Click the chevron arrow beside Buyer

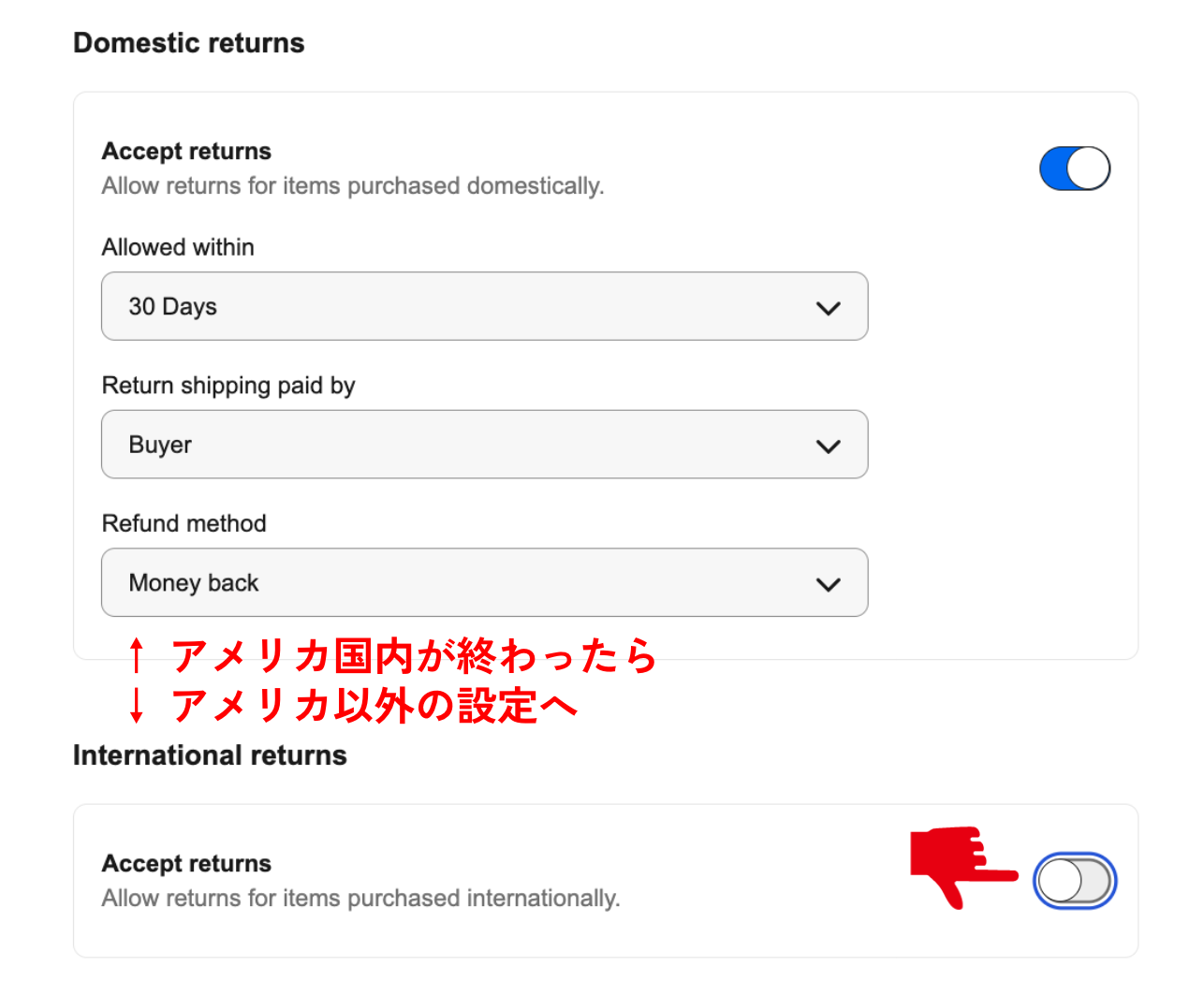pyautogui.click(x=828, y=447)
